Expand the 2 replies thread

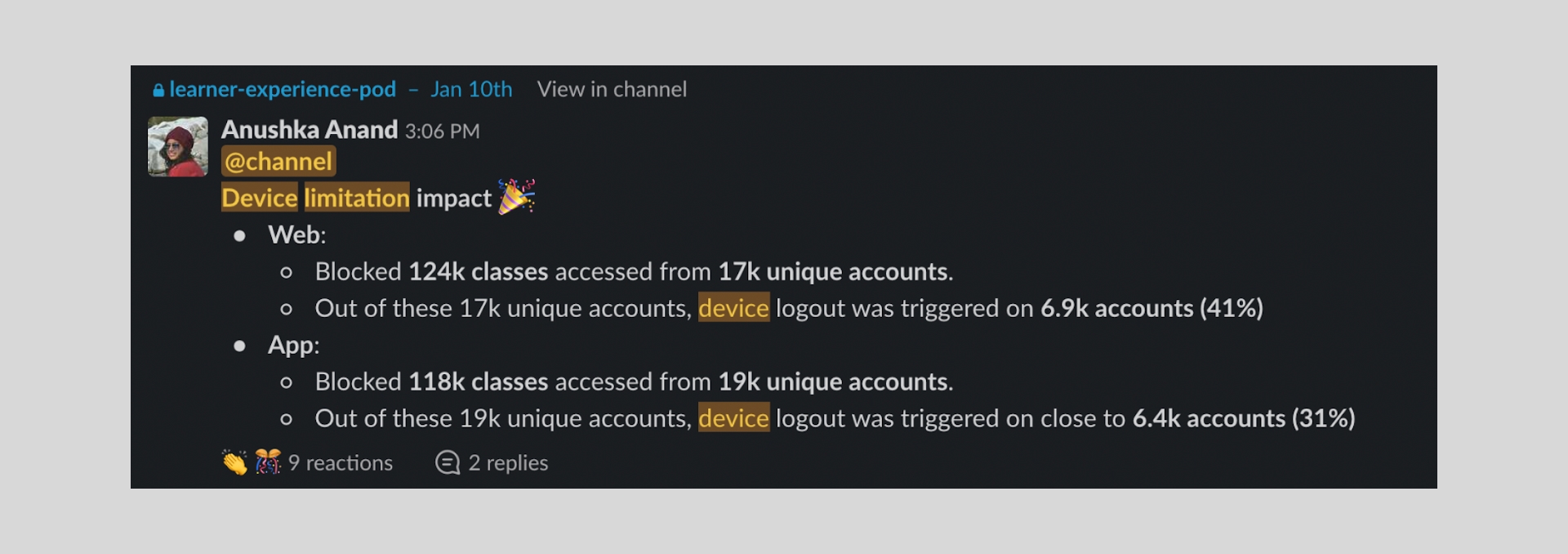(x=508, y=462)
